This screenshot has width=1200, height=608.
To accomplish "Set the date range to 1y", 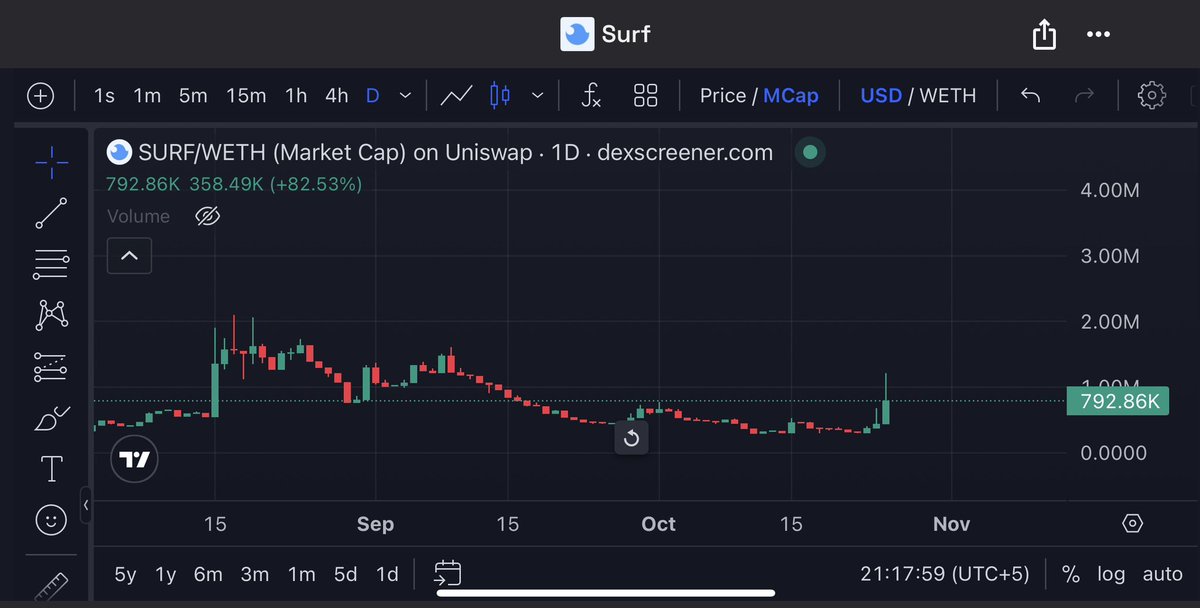I will (166, 575).
